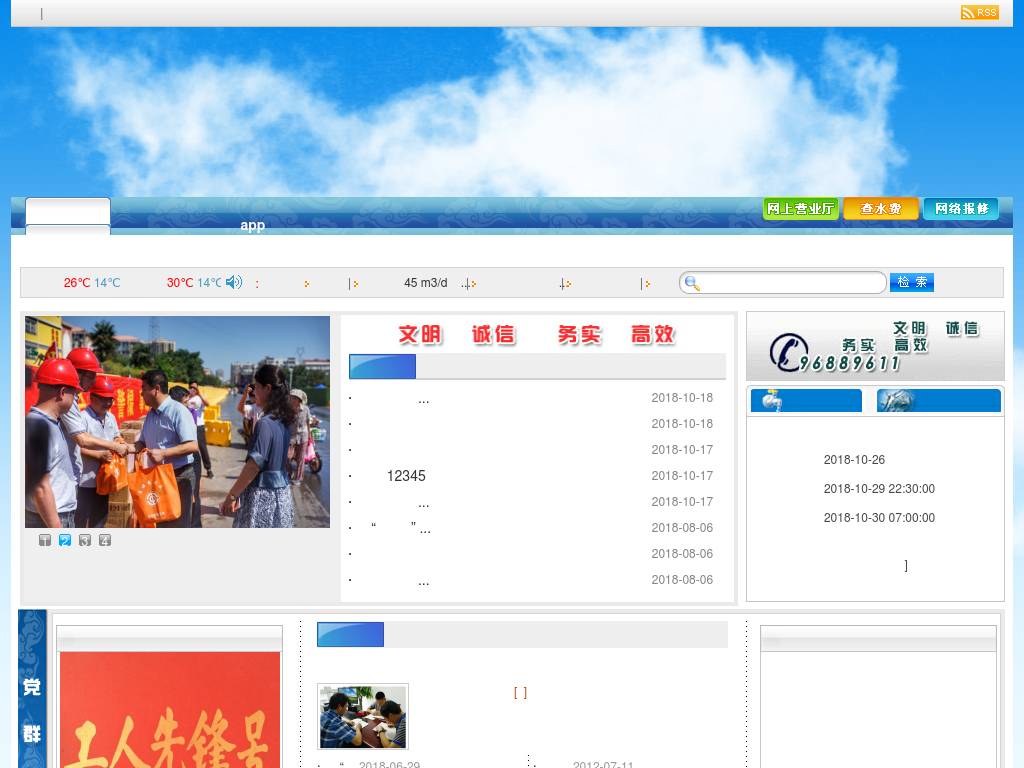Click the telephone hotline 96889611 banner
The height and width of the screenshot is (768, 1024).
click(875, 346)
